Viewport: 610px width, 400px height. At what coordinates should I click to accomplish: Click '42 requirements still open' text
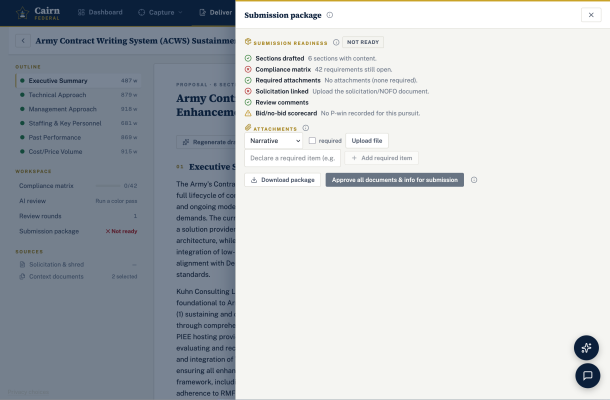[x=353, y=69]
